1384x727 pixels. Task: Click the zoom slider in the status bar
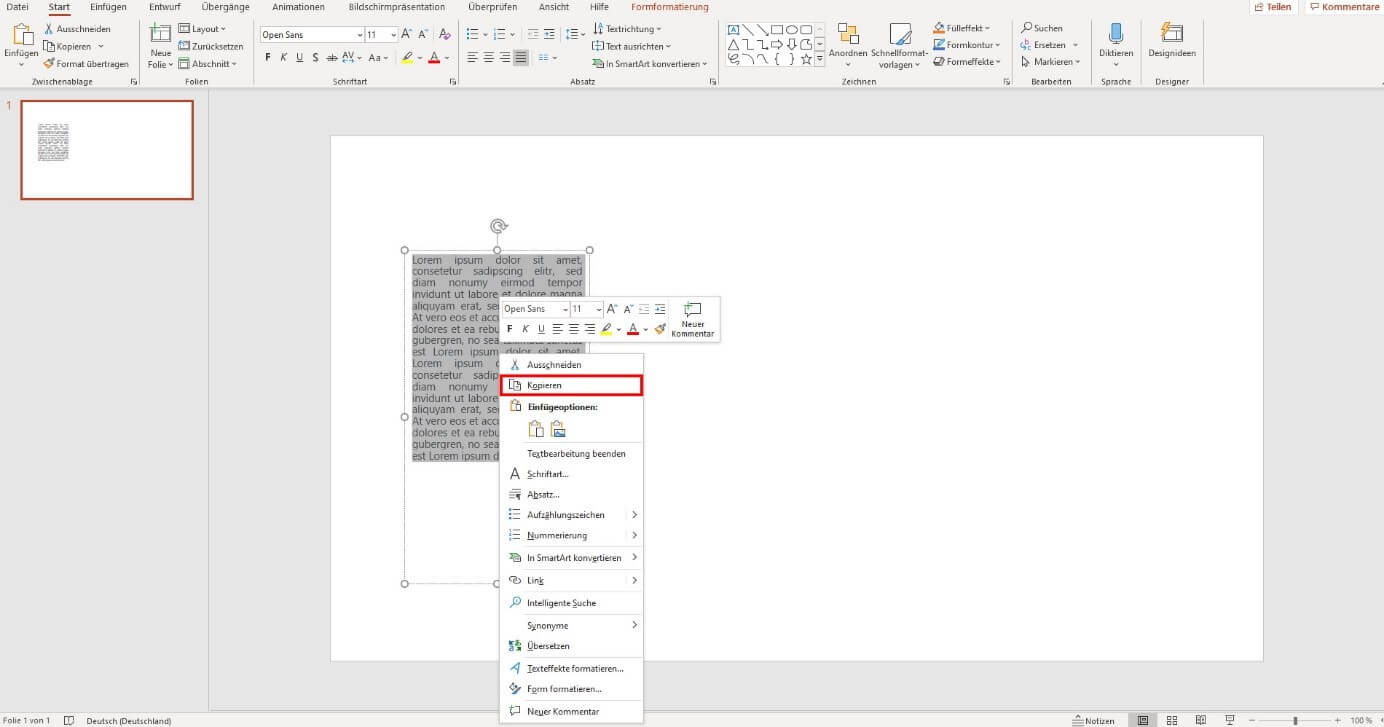[x=1294, y=720]
